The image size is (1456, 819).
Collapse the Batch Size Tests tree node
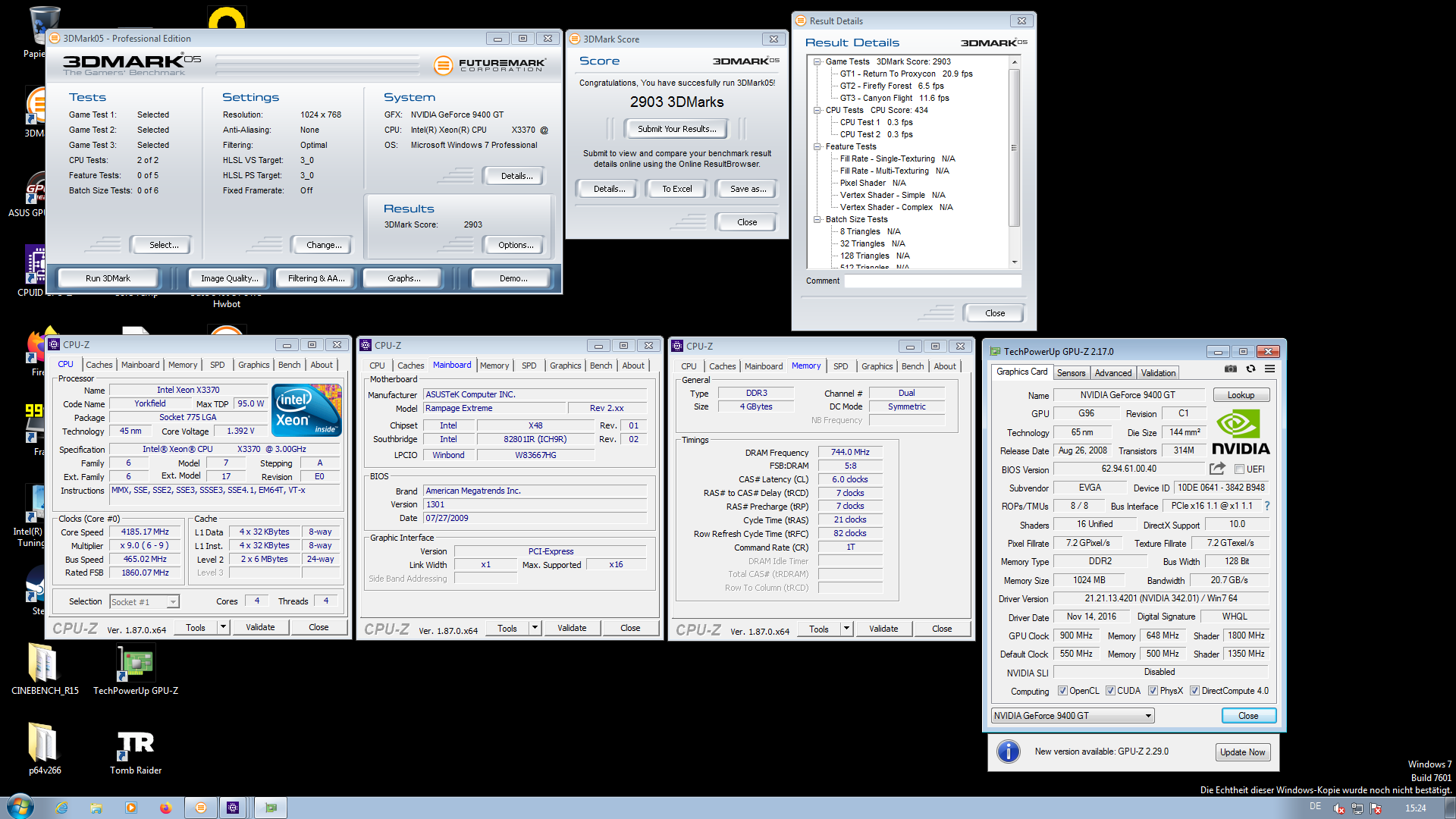(817, 219)
